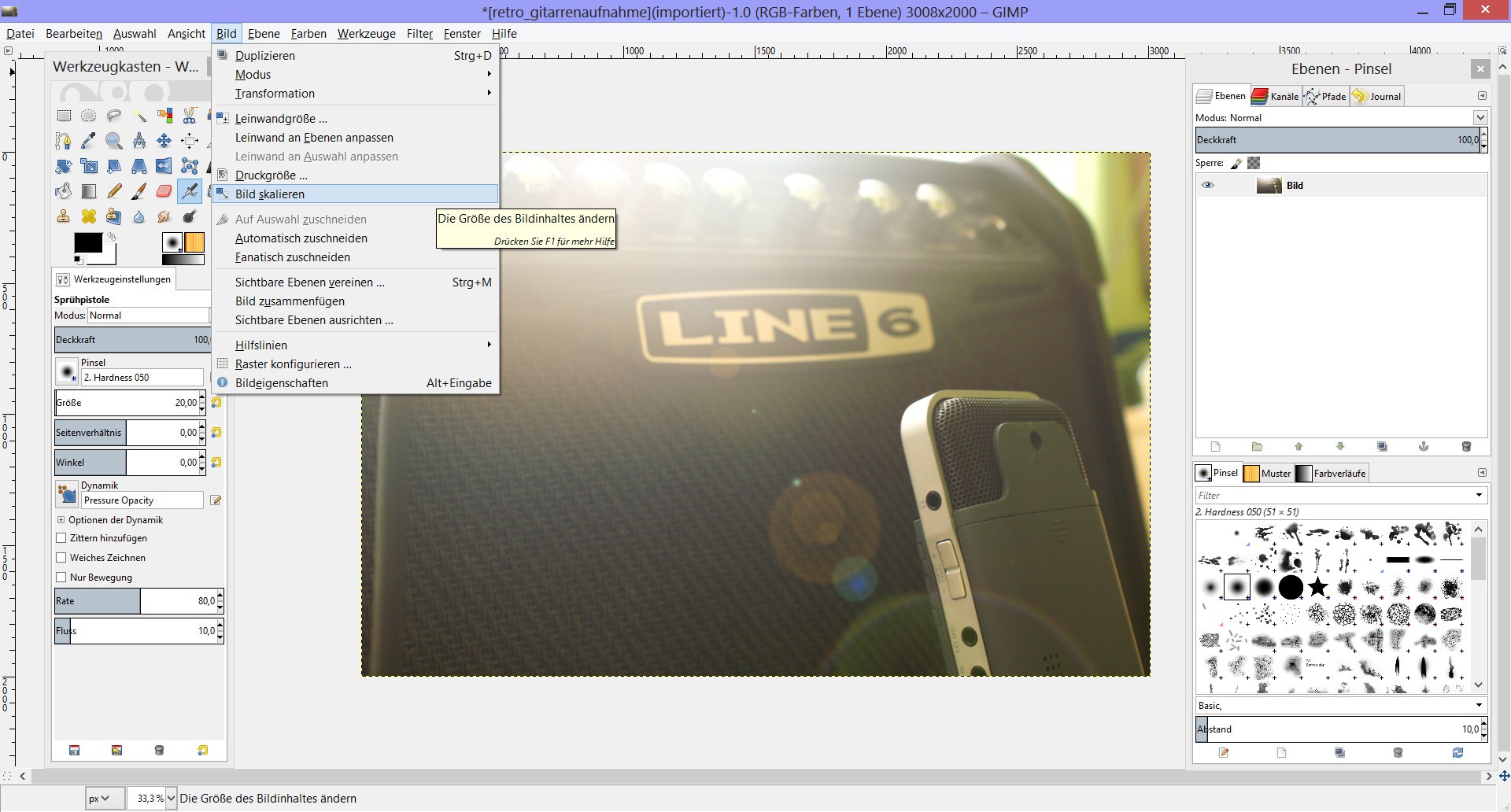Toggle visibility of the Bild layer
Screen dimensions: 1511x812
coord(1208,186)
